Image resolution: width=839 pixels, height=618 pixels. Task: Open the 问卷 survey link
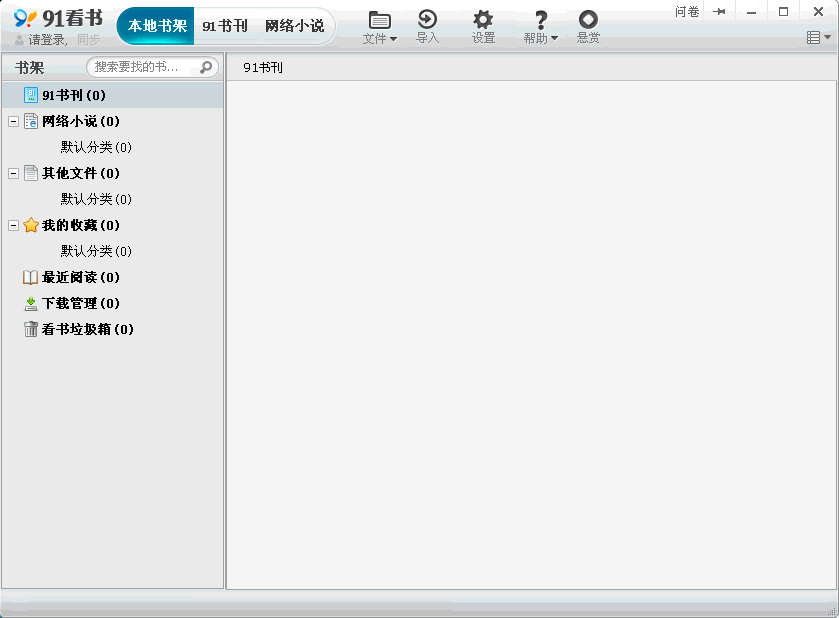[x=687, y=11]
